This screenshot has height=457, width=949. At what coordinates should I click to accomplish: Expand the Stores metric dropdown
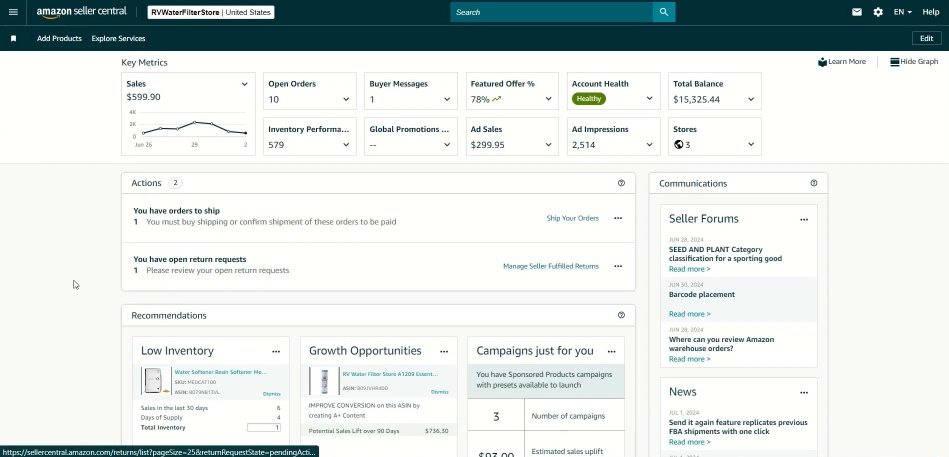pos(751,145)
